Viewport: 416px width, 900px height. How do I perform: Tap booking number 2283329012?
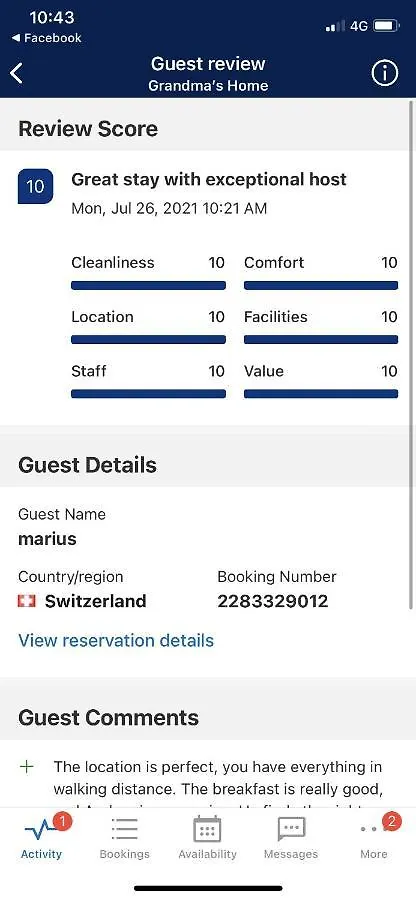point(273,601)
